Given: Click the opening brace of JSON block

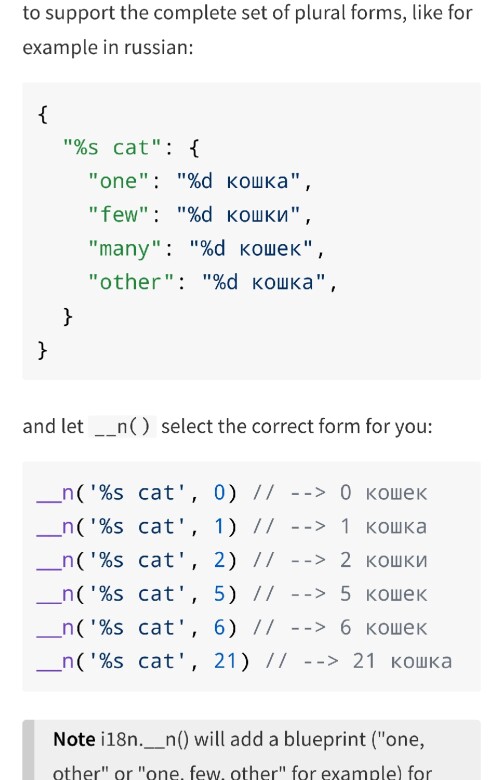Looking at the screenshot, I should point(43,114).
